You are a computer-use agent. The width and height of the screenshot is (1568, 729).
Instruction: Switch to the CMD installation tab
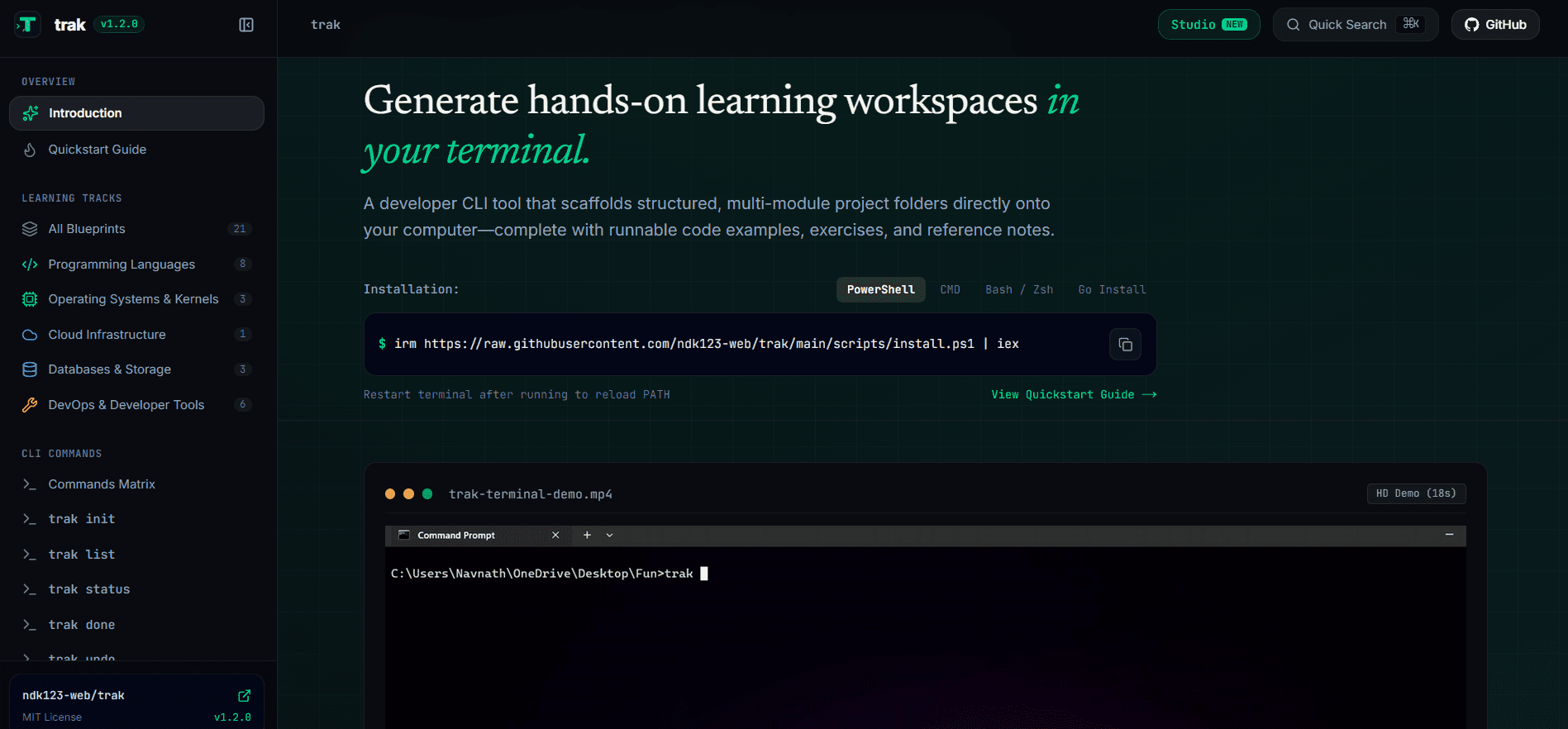[951, 290]
